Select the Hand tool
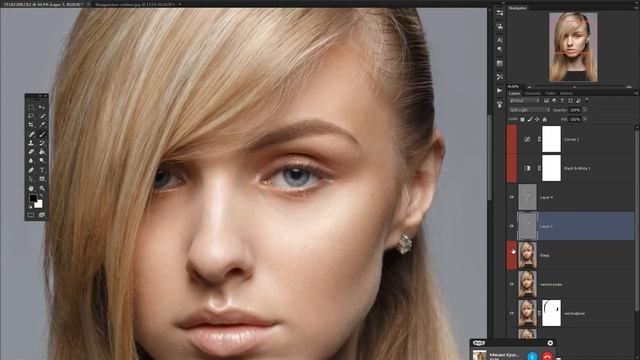 click(x=31, y=189)
